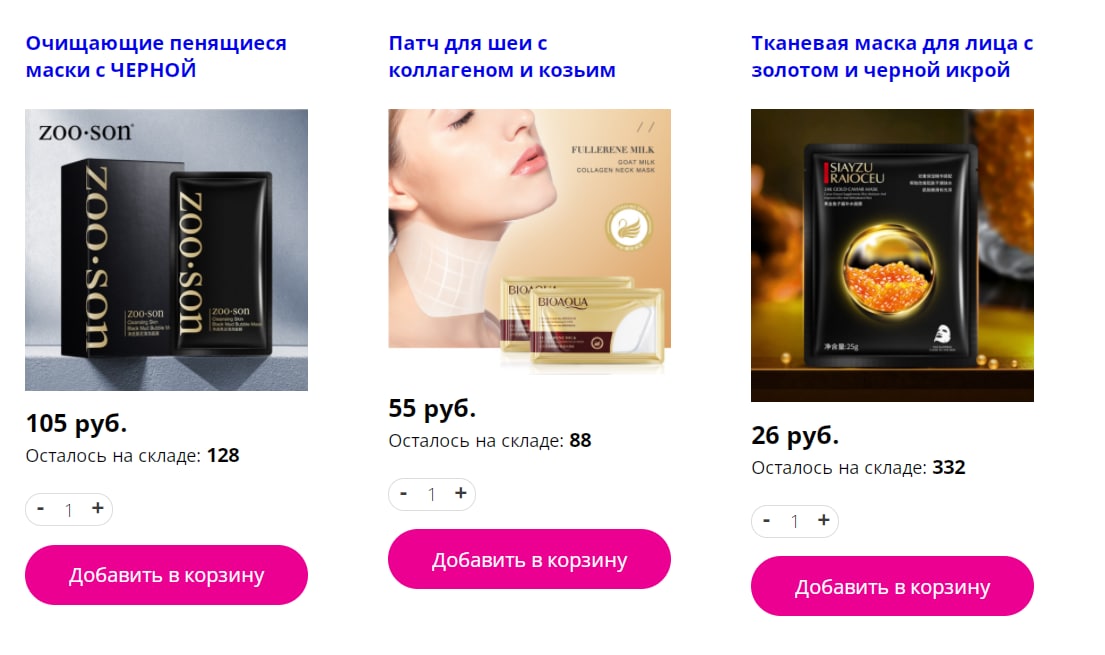This screenshot has height=655, width=1105.
Task: Decrease quantity for the 26 руб. caviar mask
Action: (x=766, y=520)
